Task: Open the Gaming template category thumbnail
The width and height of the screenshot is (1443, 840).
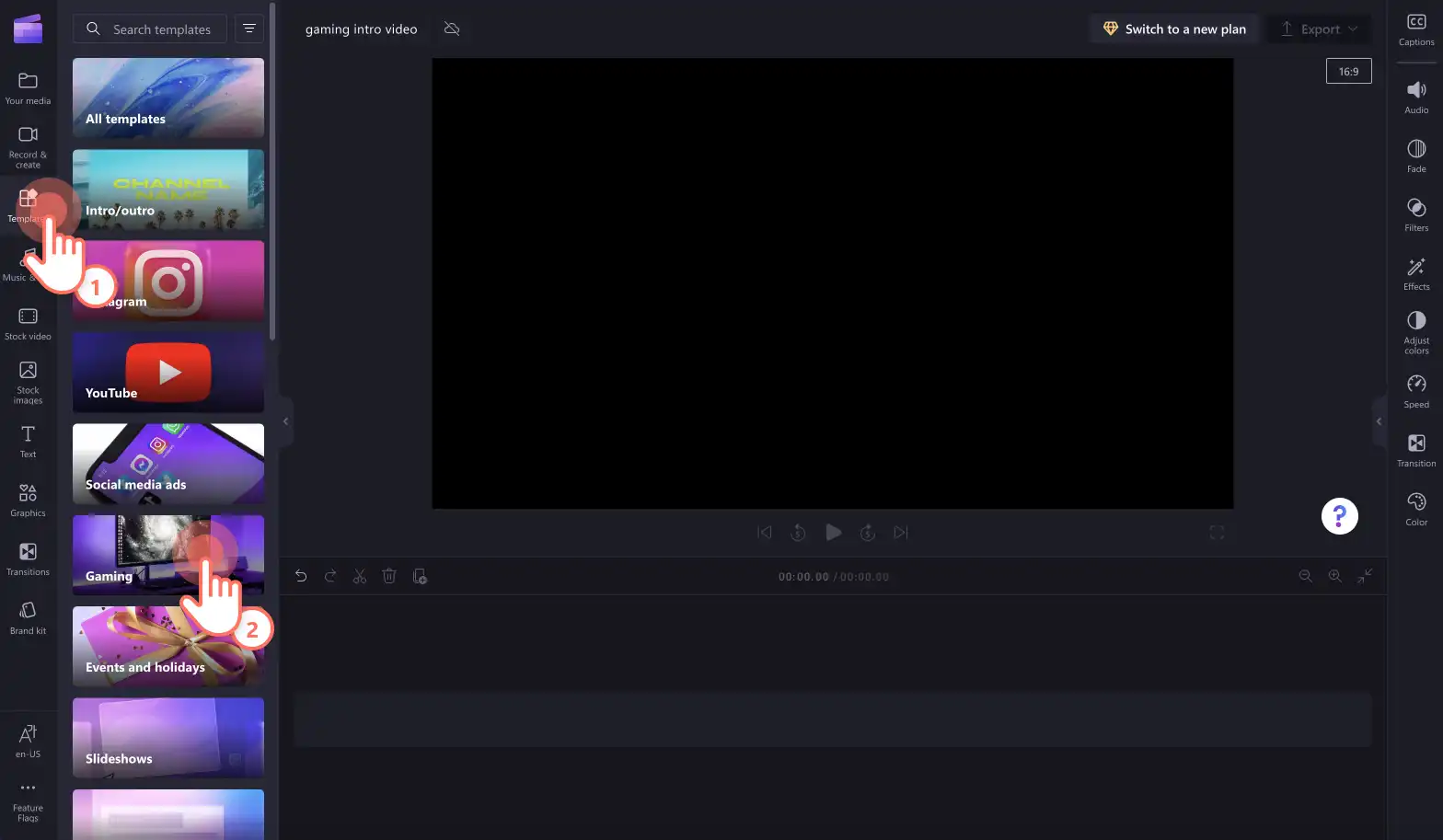Action: [x=168, y=555]
